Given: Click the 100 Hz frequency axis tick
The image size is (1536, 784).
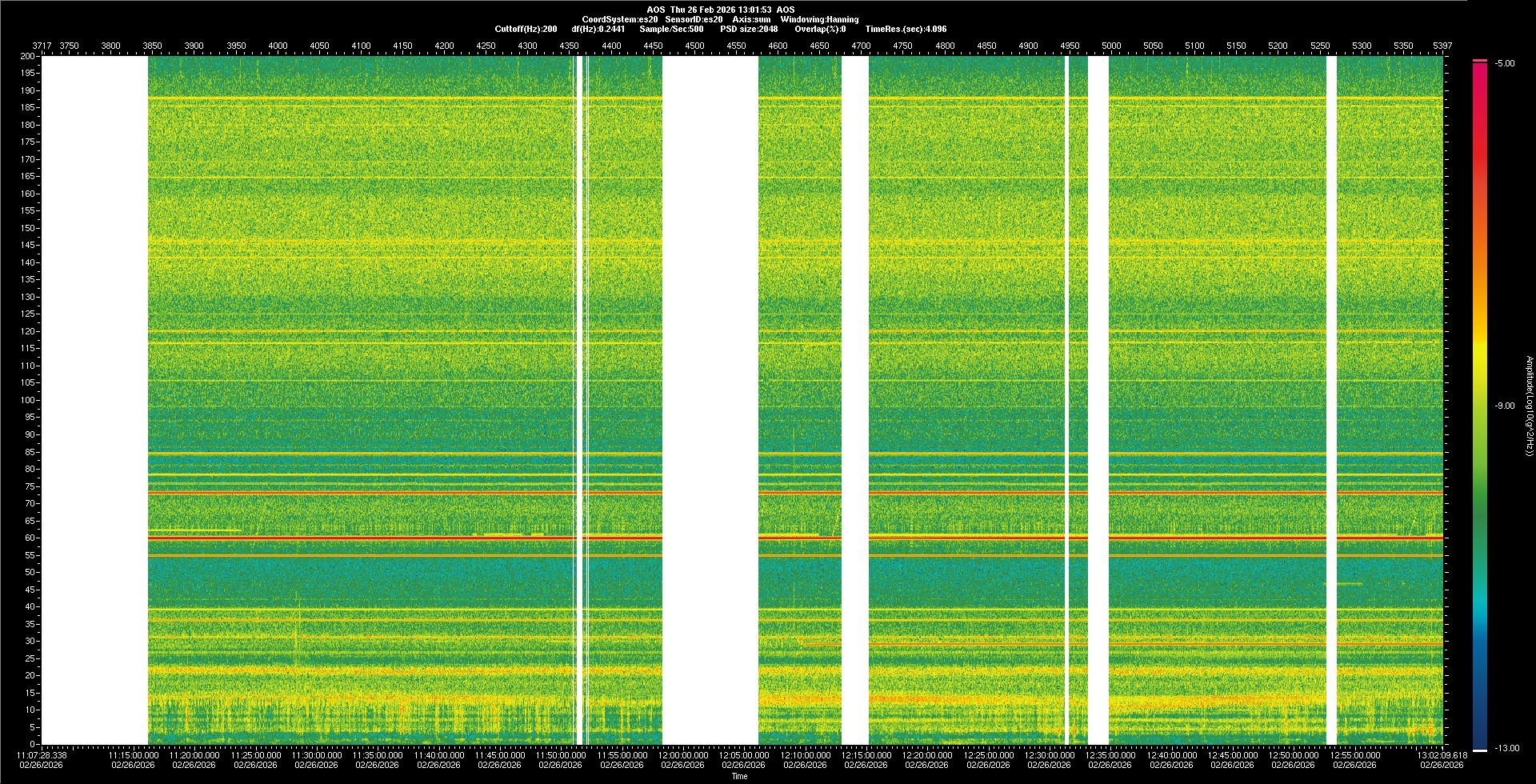Looking at the screenshot, I should (x=28, y=400).
